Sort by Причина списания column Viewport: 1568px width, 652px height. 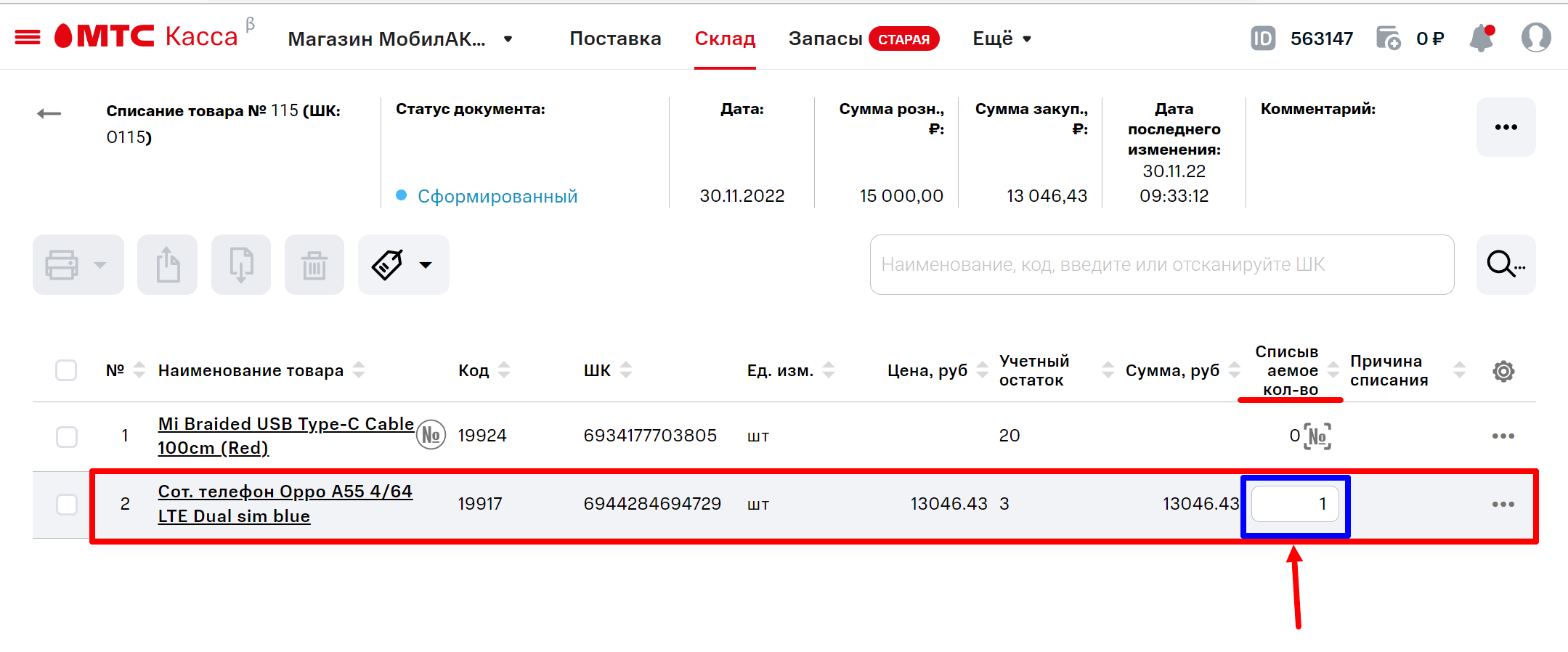coord(1460,370)
